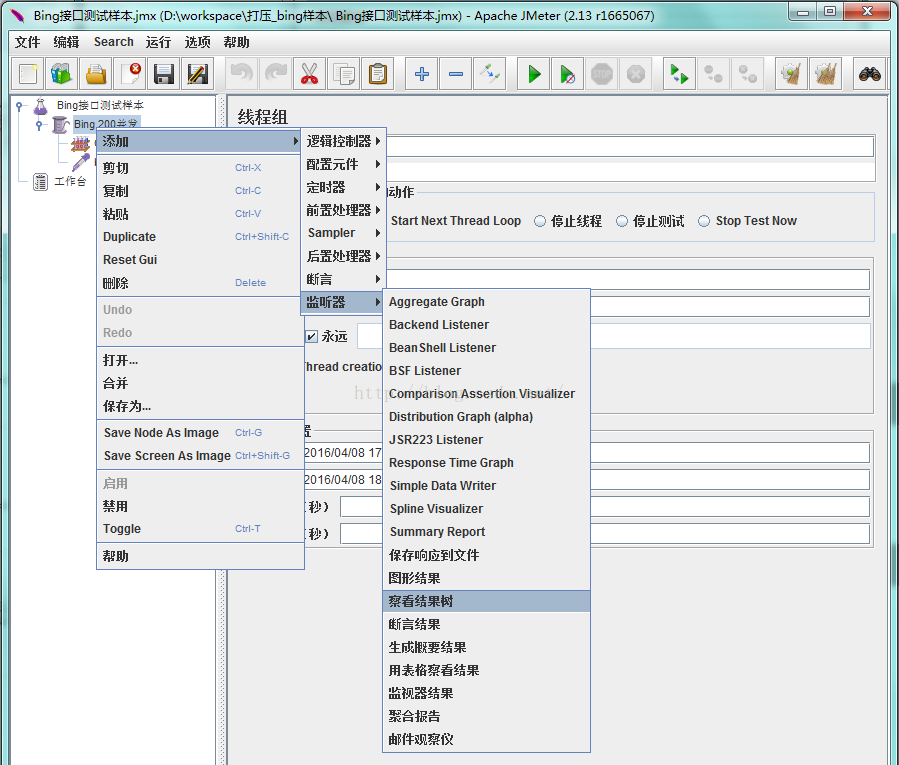Click the Toggle enable/disable icon
Image resolution: width=899 pixels, height=765 pixels.
click(490, 74)
